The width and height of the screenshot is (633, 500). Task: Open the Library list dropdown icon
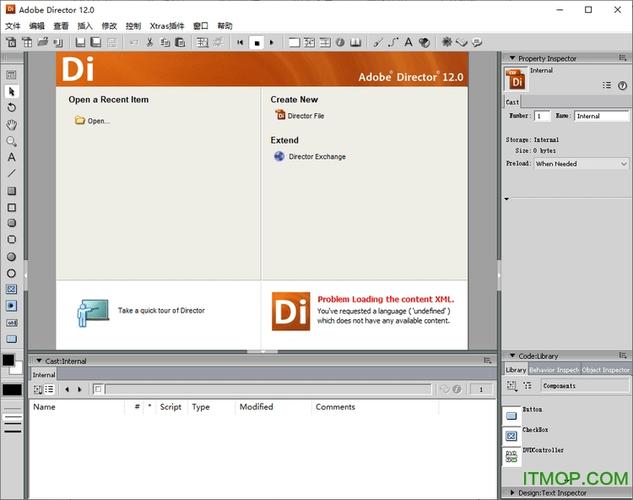point(512,386)
